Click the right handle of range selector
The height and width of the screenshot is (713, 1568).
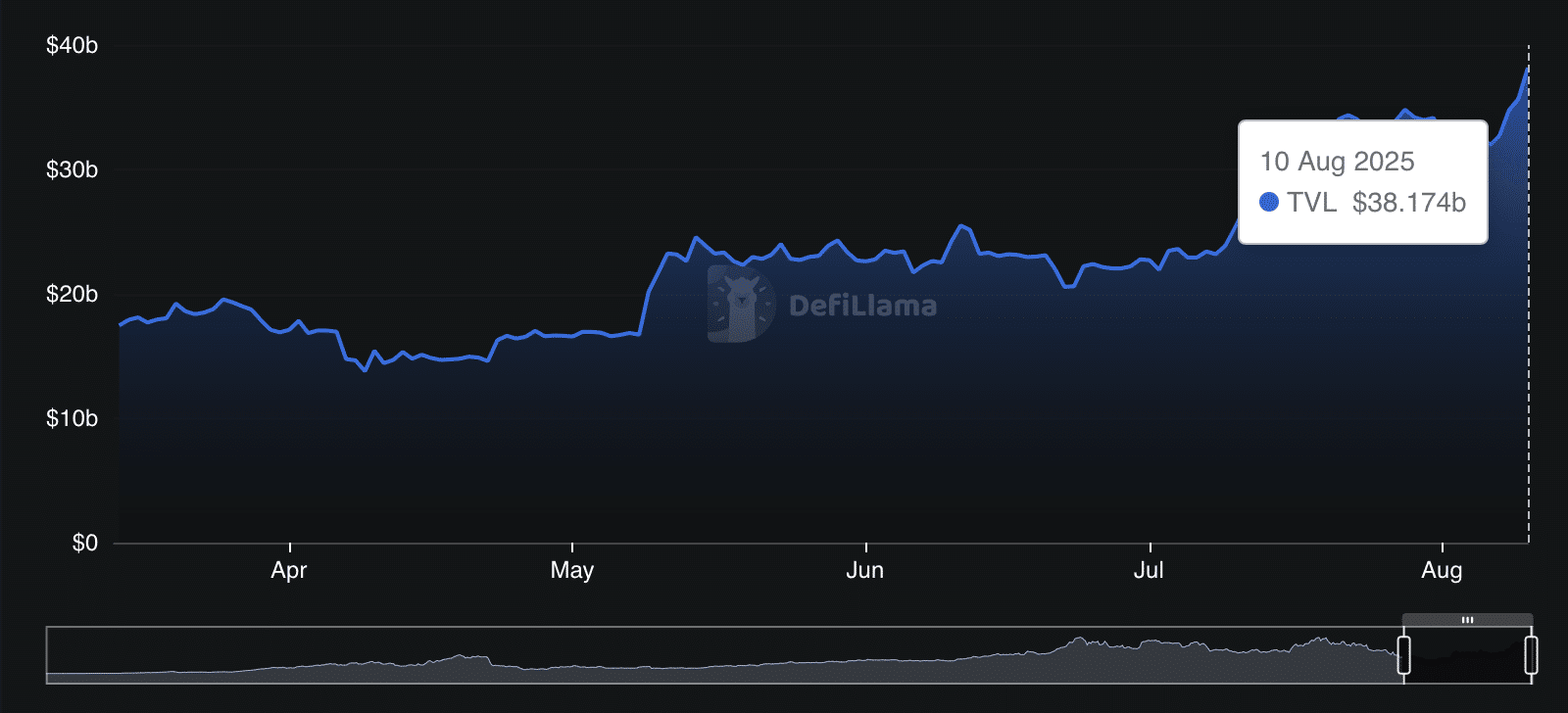point(1531,654)
